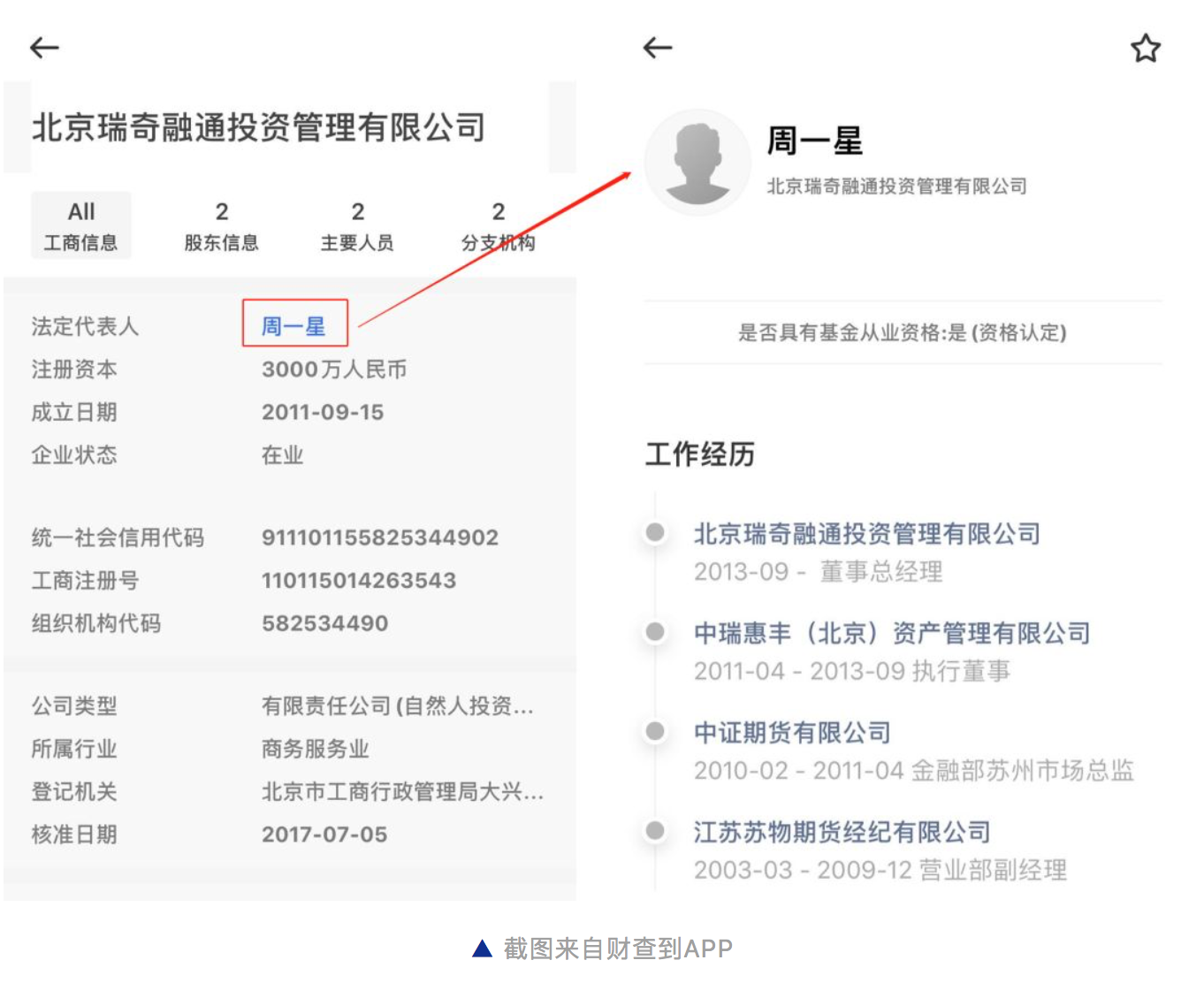Tap organization code 582534490
The image size is (1204, 983).
(x=324, y=623)
